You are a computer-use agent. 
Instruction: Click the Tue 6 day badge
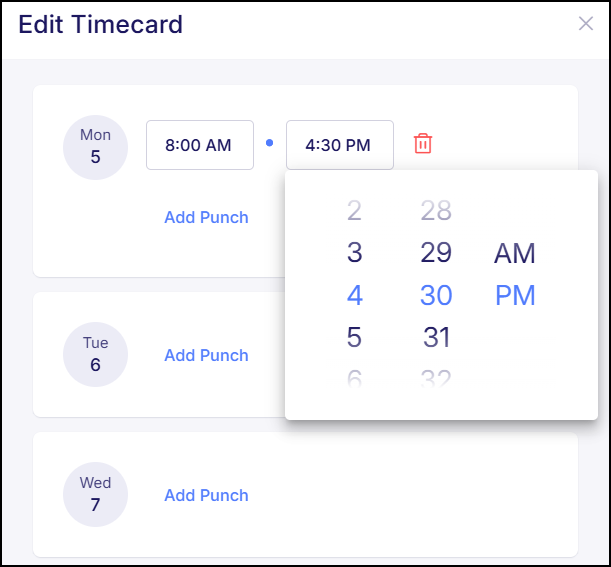coord(95,354)
